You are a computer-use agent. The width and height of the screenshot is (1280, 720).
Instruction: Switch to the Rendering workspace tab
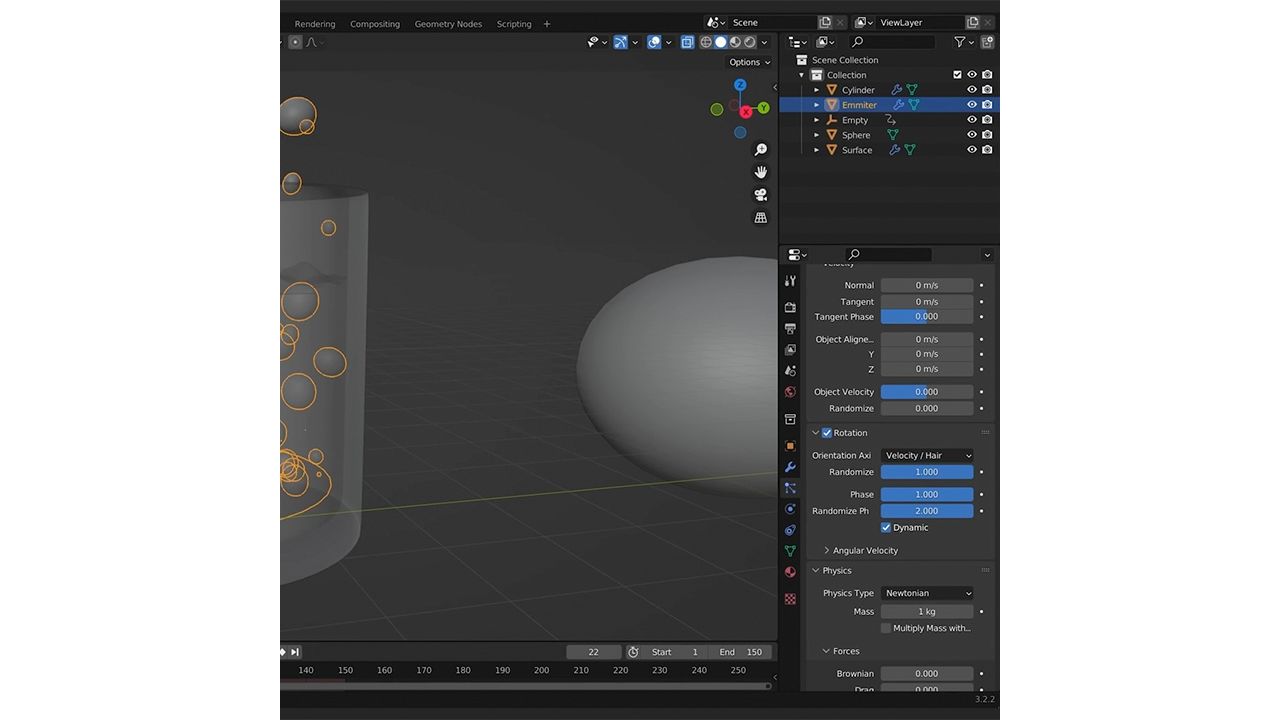pyautogui.click(x=315, y=24)
